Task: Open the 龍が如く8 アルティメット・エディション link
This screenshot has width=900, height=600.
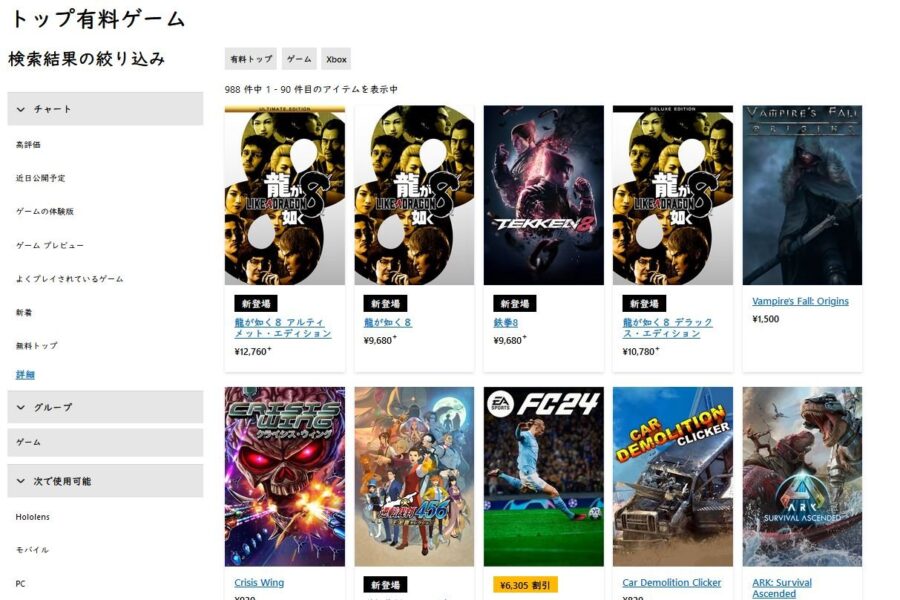Action: pyautogui.click(x=282, y=328)
